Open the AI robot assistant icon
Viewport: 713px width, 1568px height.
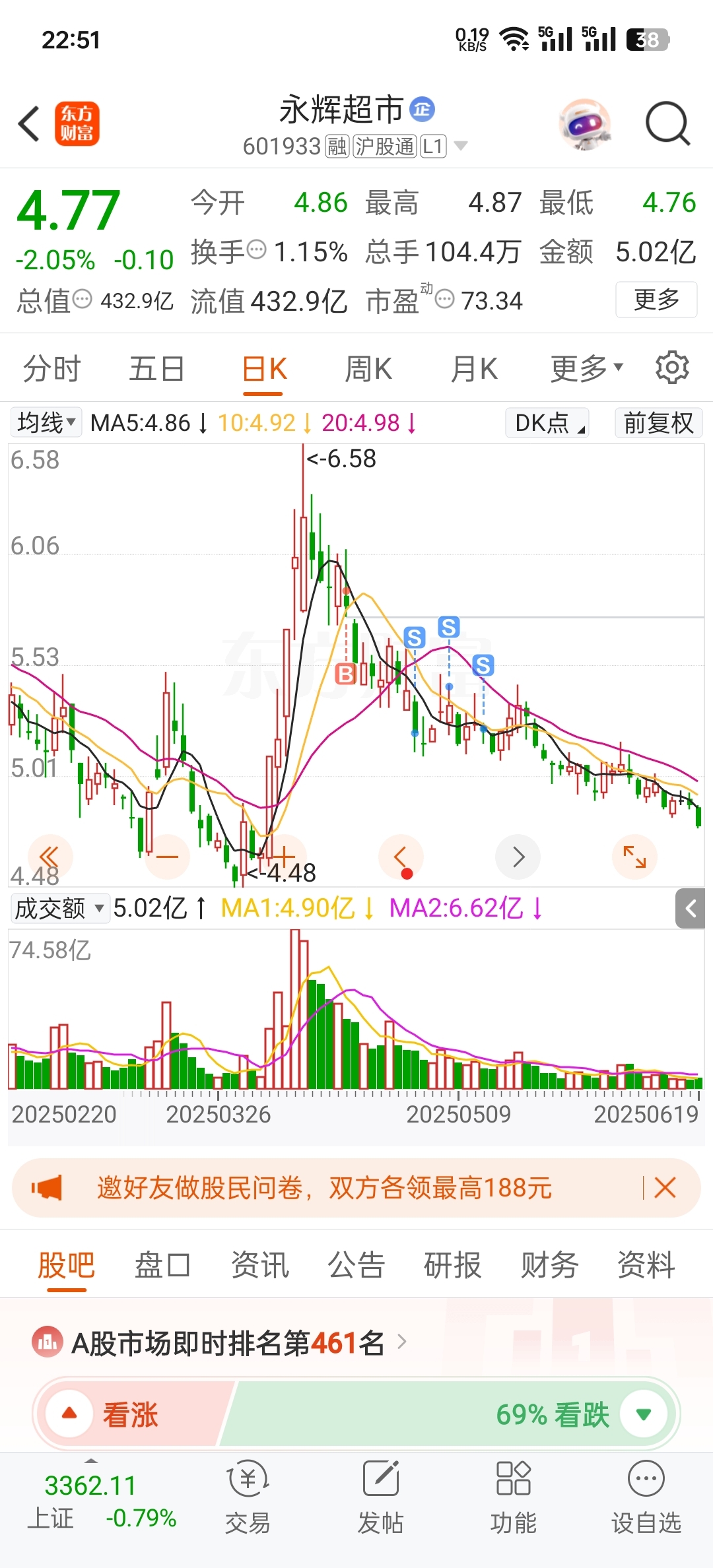pos(585,123)
